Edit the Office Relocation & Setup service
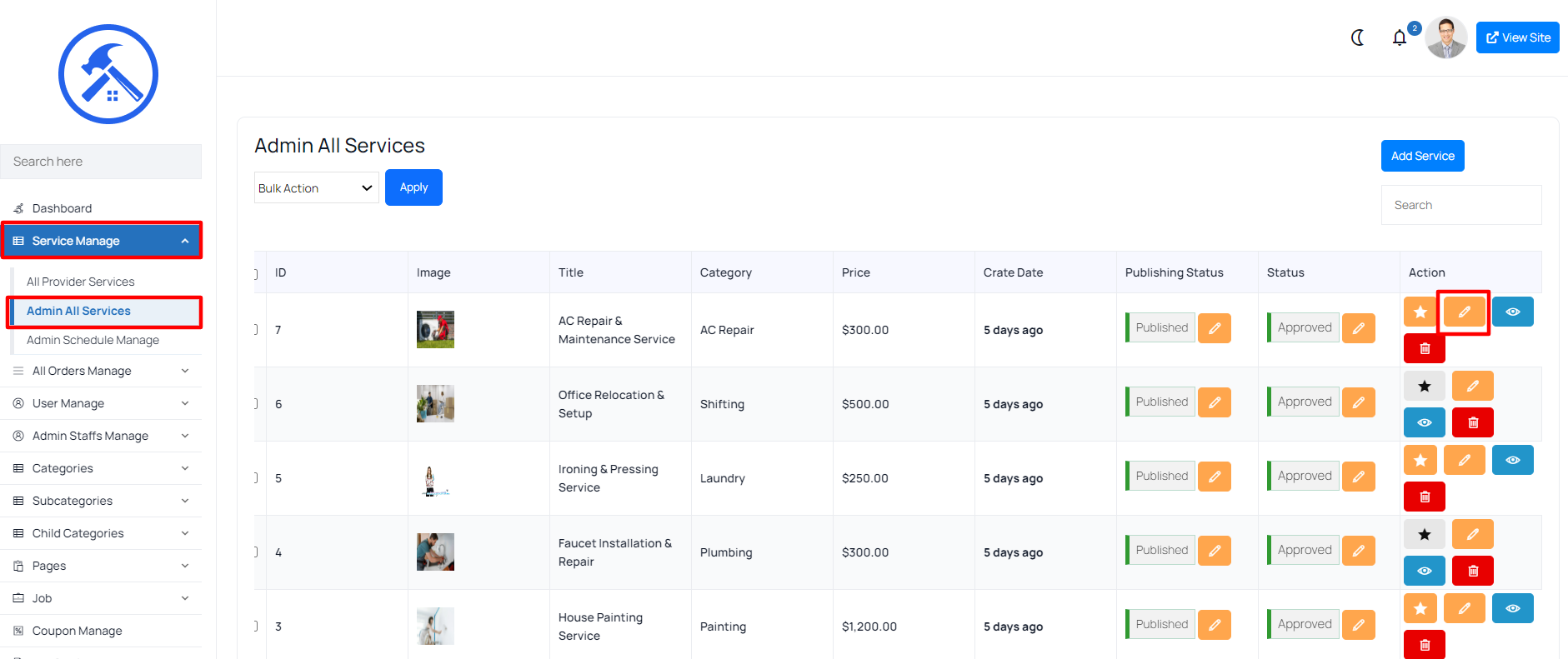1568x659 pixels. tap(1472, 386)
